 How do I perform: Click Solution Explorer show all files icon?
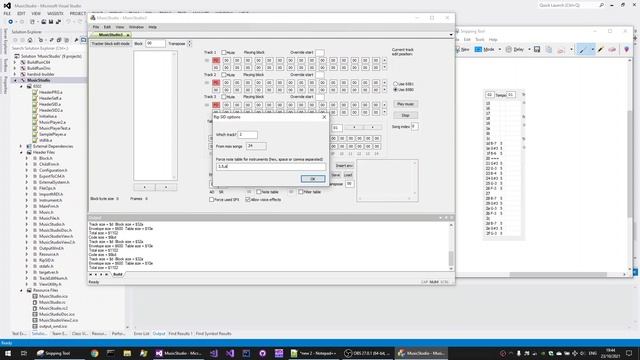[x=66, y=40]
